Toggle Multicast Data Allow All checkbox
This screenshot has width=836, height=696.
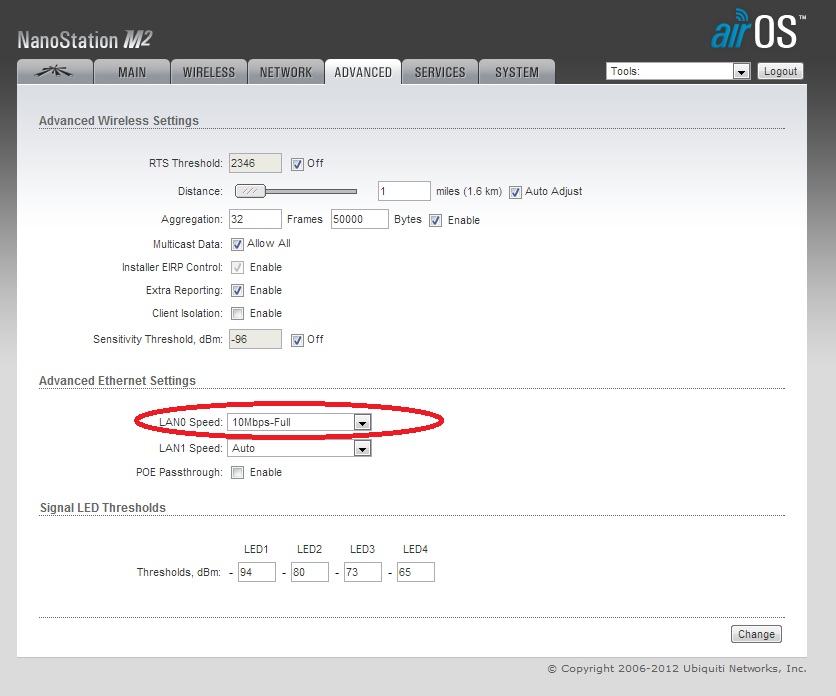click(x=237, y=244)
